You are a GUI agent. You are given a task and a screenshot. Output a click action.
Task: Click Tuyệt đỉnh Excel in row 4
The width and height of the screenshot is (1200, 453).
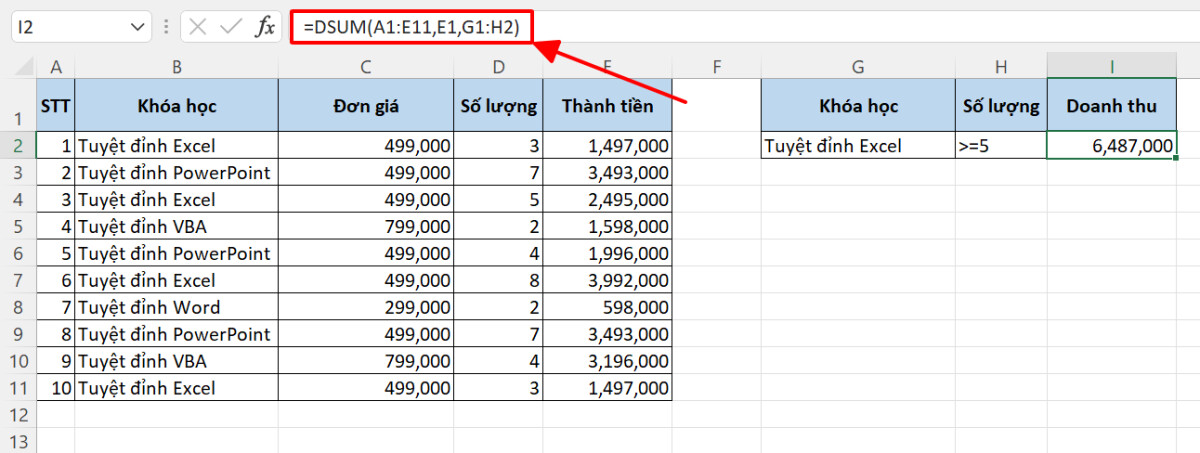(x=176, y=199)
